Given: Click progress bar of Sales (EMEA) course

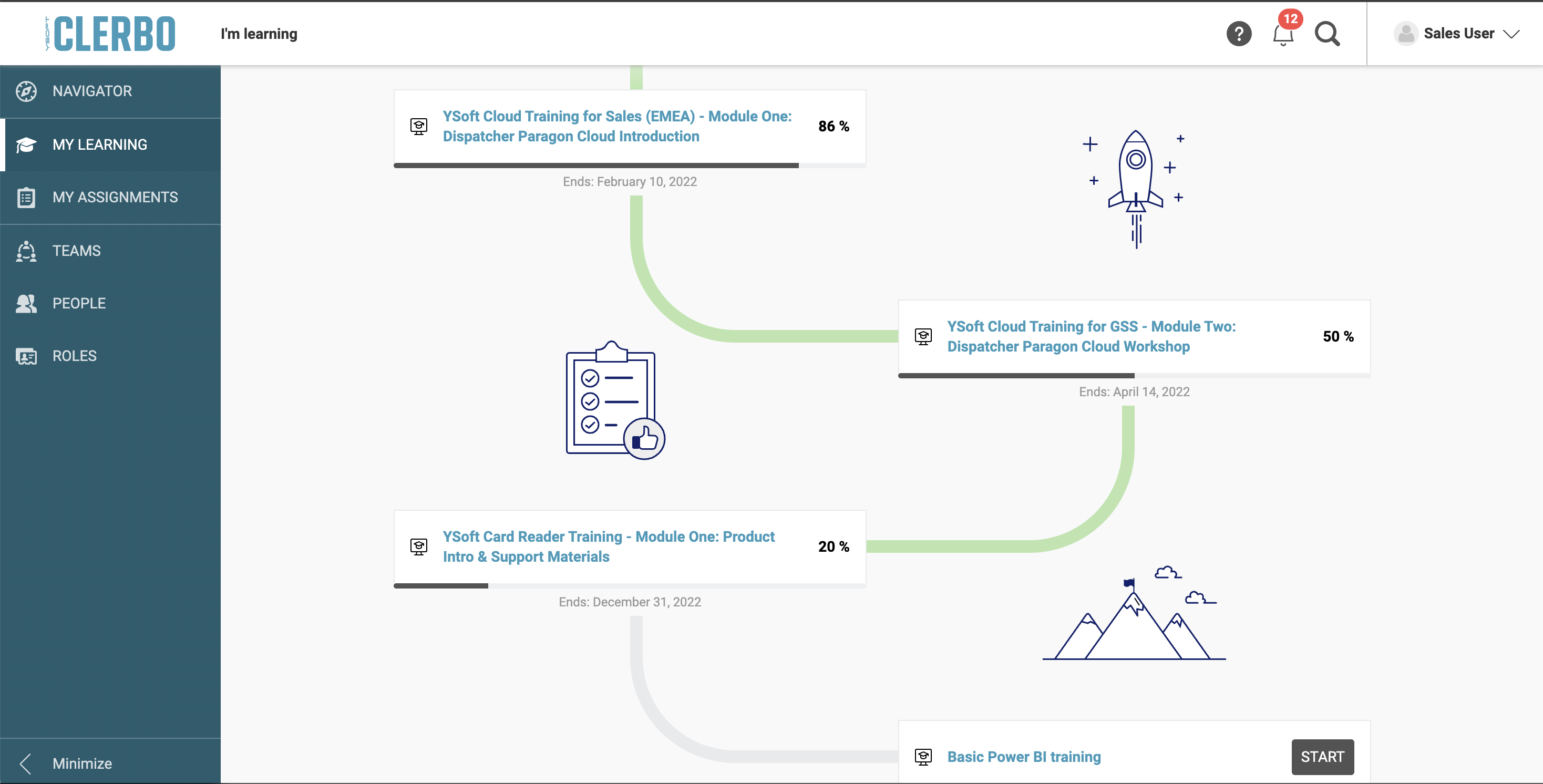Looking at the screenshot, I should (630, 166).
